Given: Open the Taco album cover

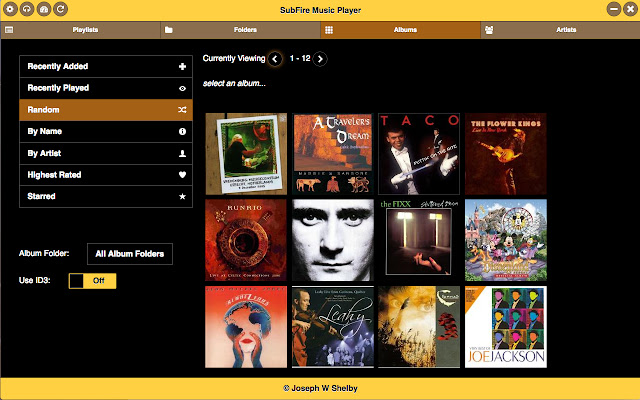Looking at the screenshot, I should pos(419,154).
